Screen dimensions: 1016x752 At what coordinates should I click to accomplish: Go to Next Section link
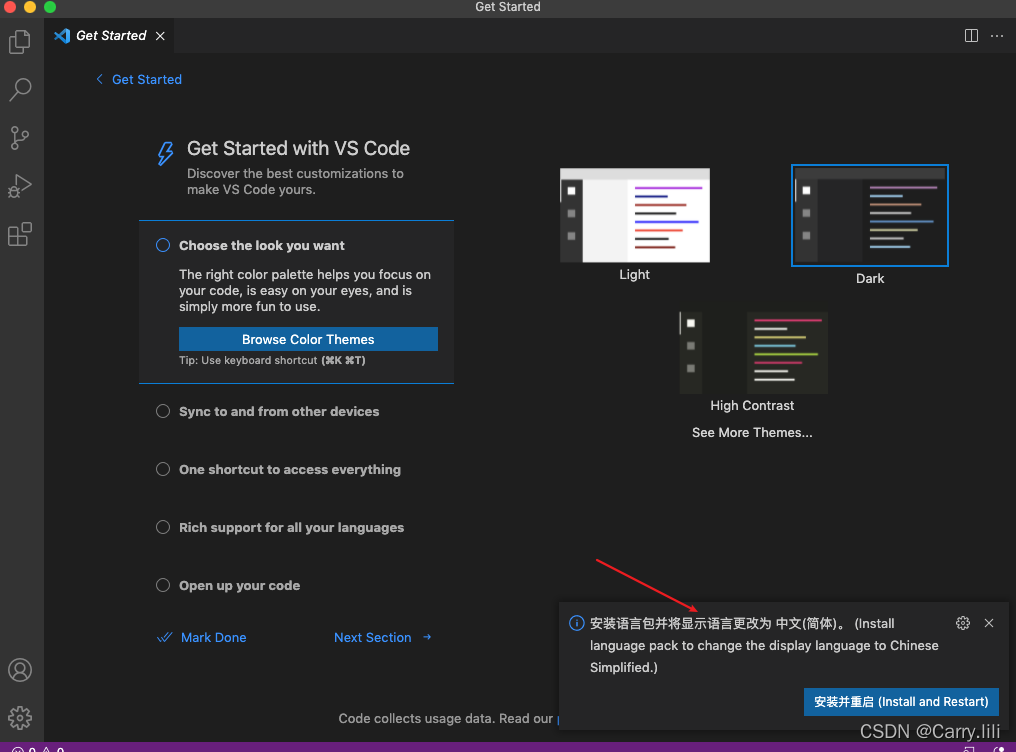coord(383,637)
